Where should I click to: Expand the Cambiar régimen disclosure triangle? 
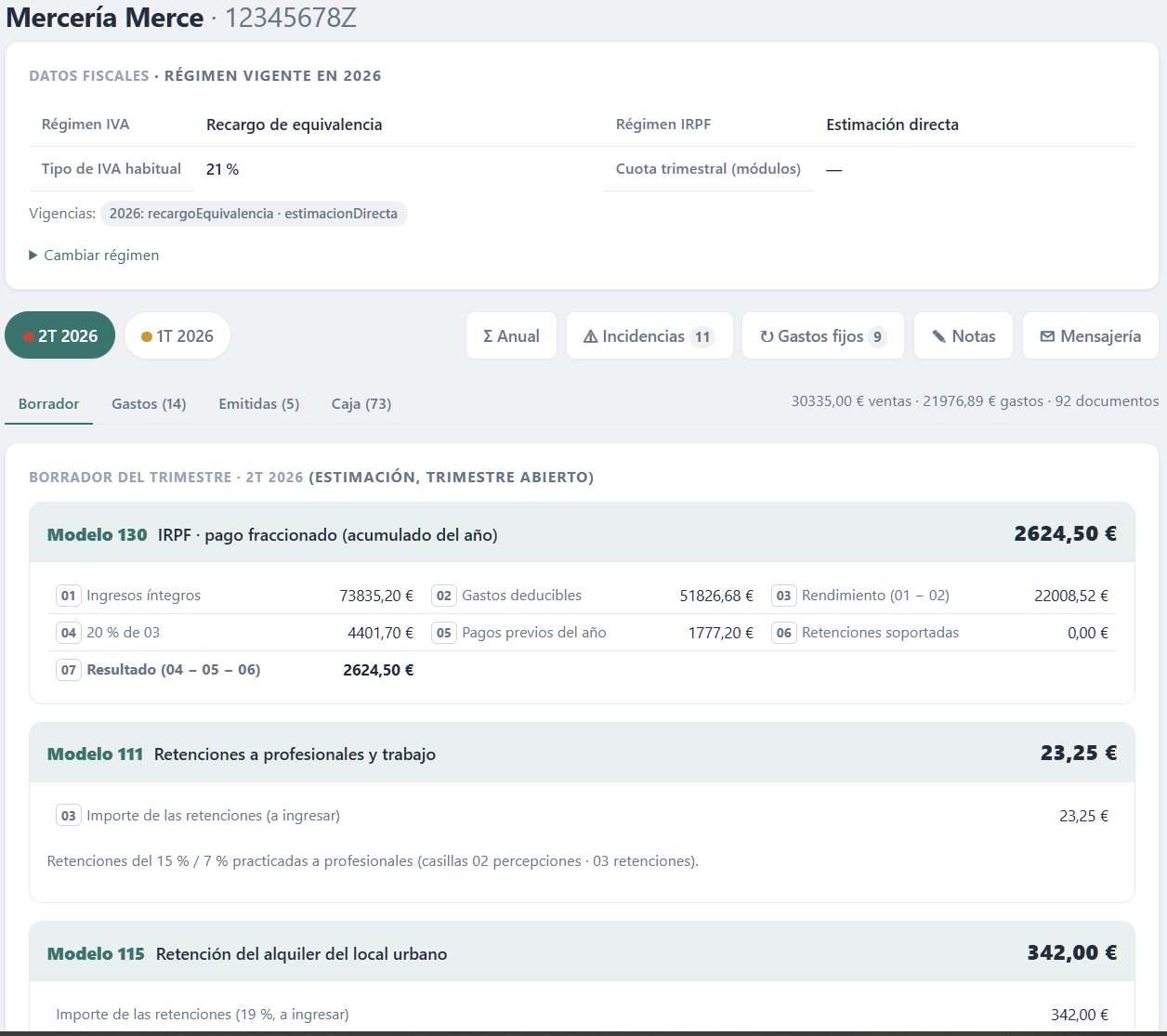click(x=33, y=256)
